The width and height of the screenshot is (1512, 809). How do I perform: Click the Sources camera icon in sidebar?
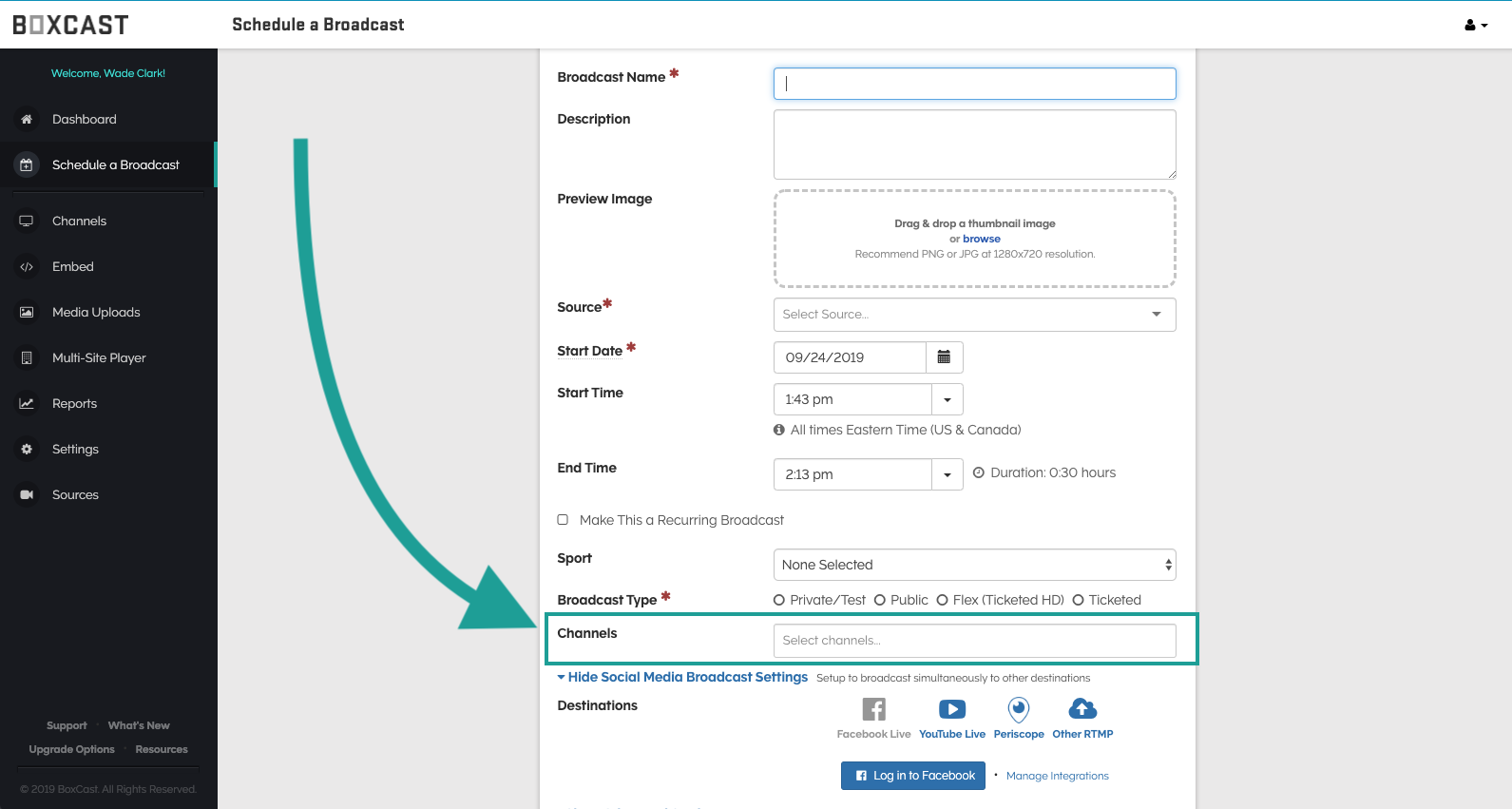tap(27, 495)
